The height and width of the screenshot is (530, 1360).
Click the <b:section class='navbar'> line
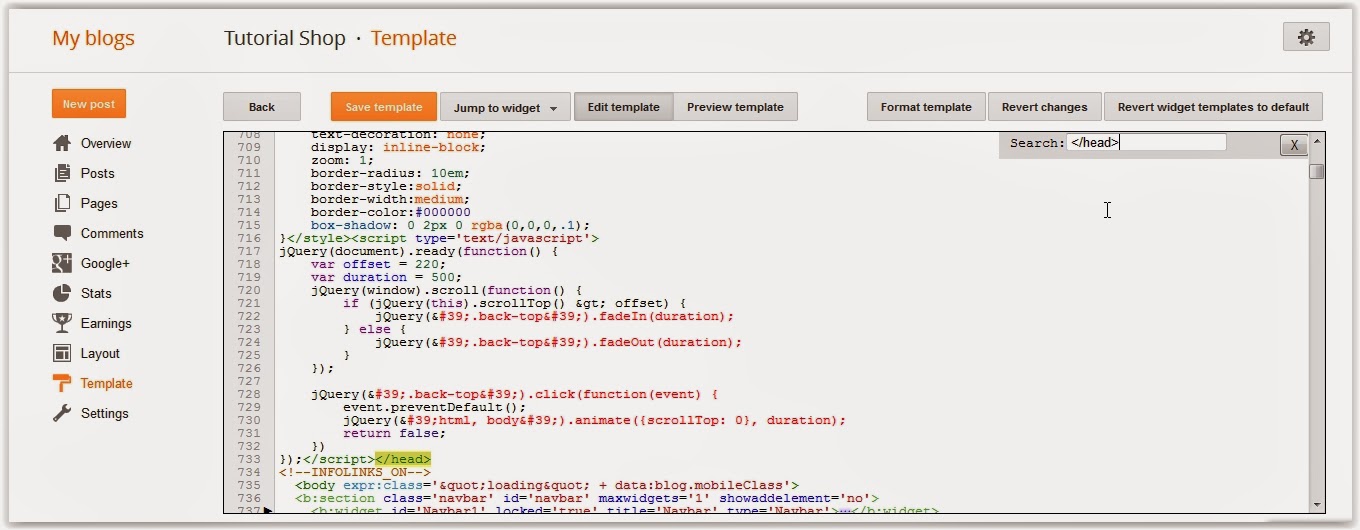tap(587, 498)
